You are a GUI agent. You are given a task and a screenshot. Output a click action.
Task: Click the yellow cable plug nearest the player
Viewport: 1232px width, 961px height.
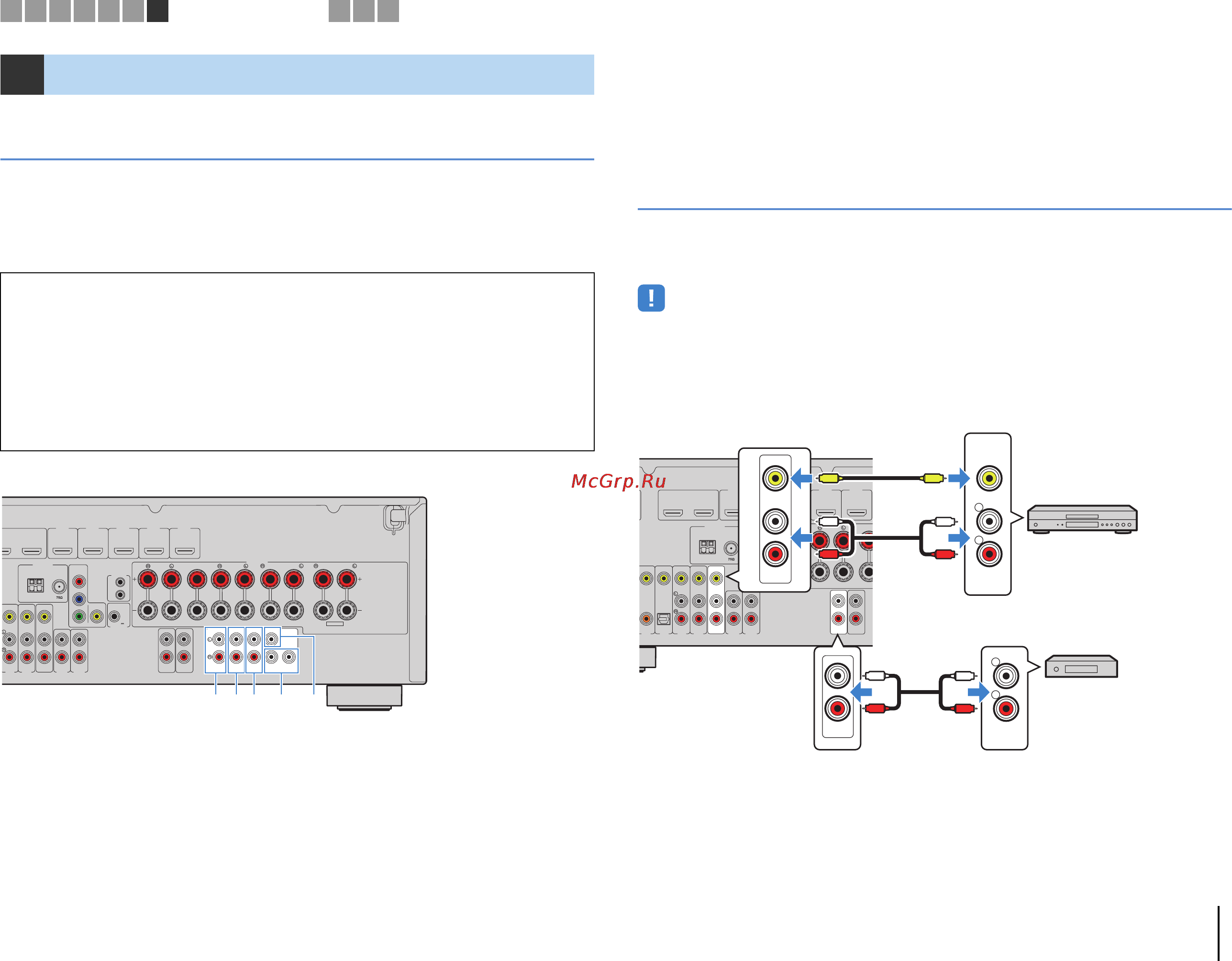coord(933,478)
